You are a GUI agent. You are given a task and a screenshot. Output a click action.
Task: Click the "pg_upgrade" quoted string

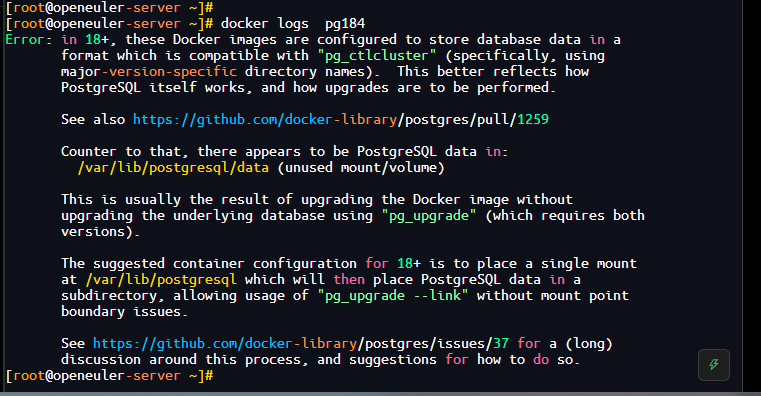click(x=429, y=215)
